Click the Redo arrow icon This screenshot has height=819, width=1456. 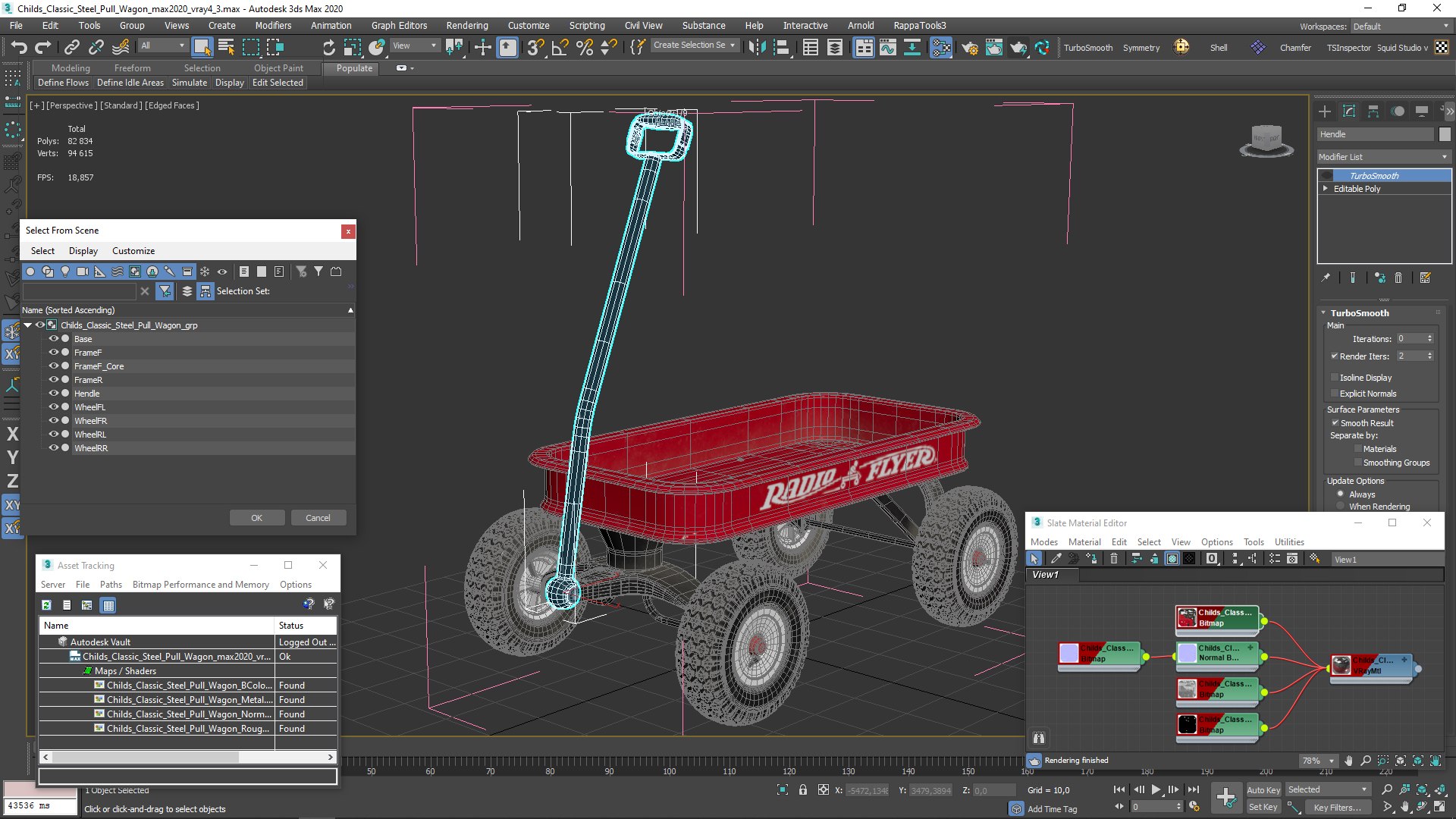pos(43,47)
